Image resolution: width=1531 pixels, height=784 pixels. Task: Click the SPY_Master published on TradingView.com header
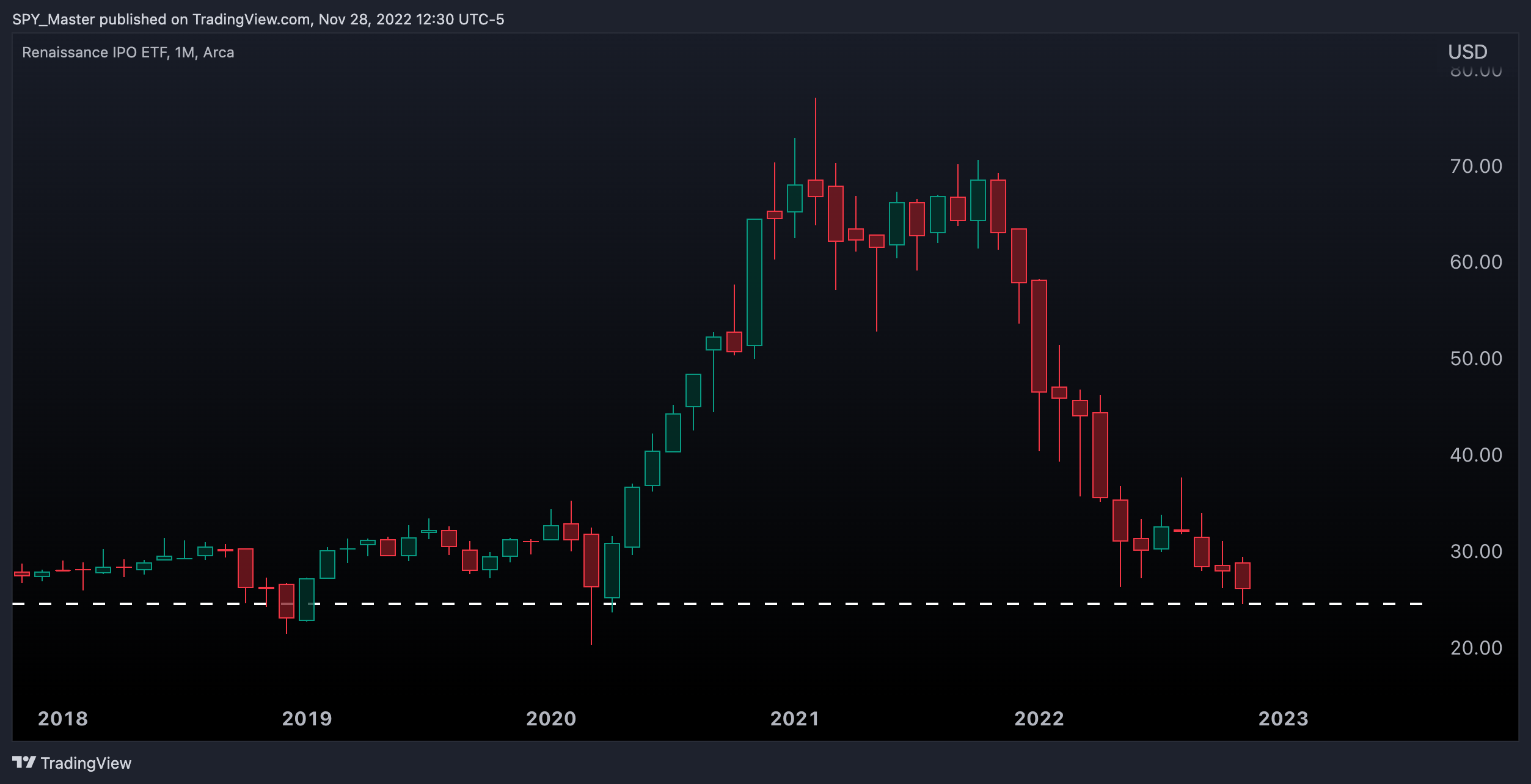(258, 20)
